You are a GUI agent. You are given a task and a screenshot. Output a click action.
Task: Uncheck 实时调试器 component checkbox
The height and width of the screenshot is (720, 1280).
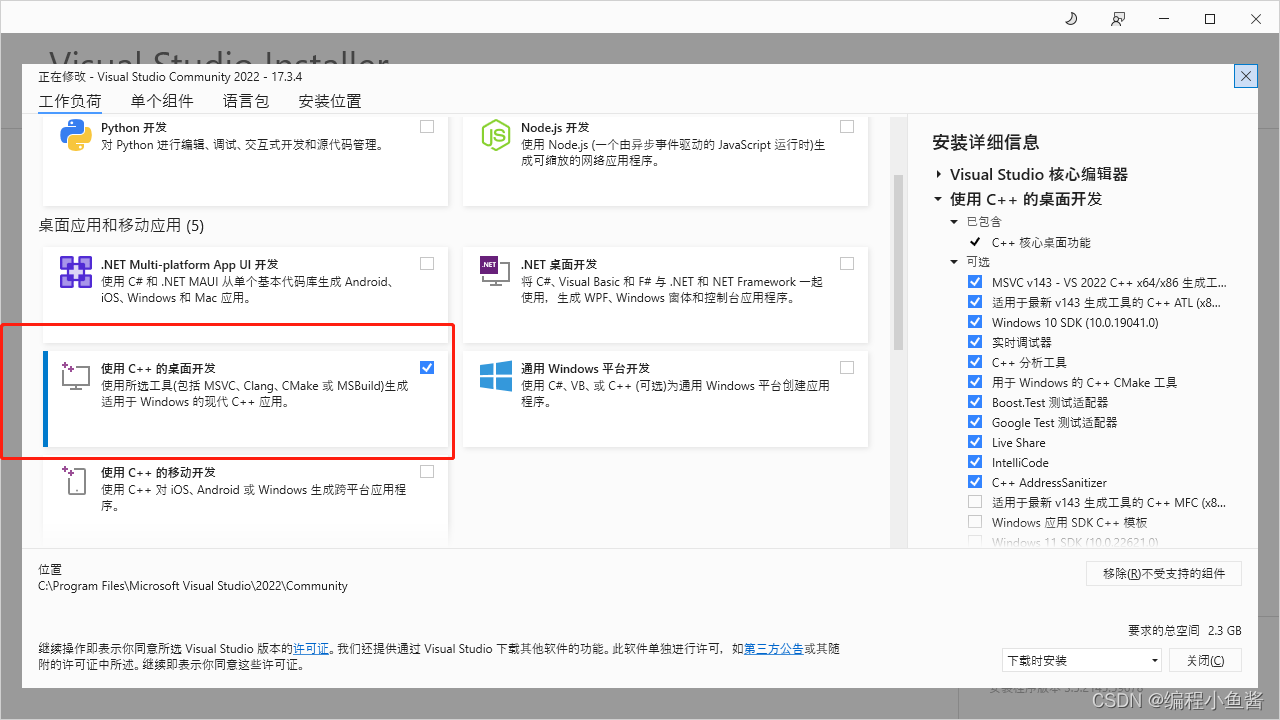click(975, 342)
